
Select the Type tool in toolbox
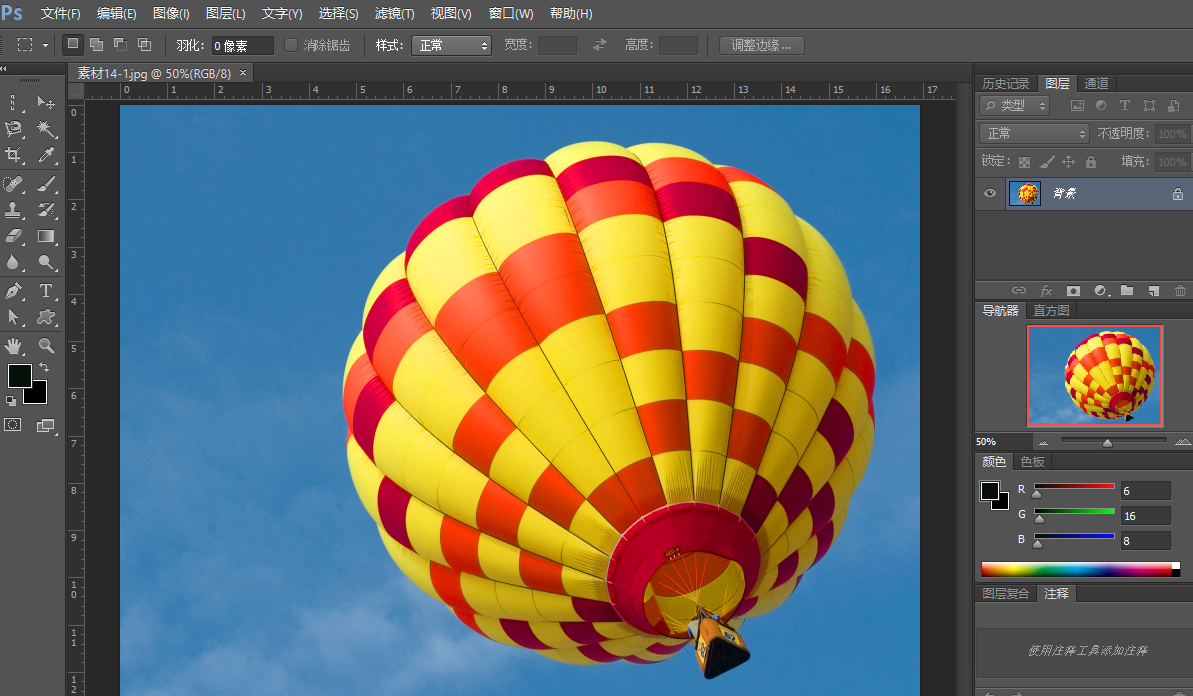46,291
